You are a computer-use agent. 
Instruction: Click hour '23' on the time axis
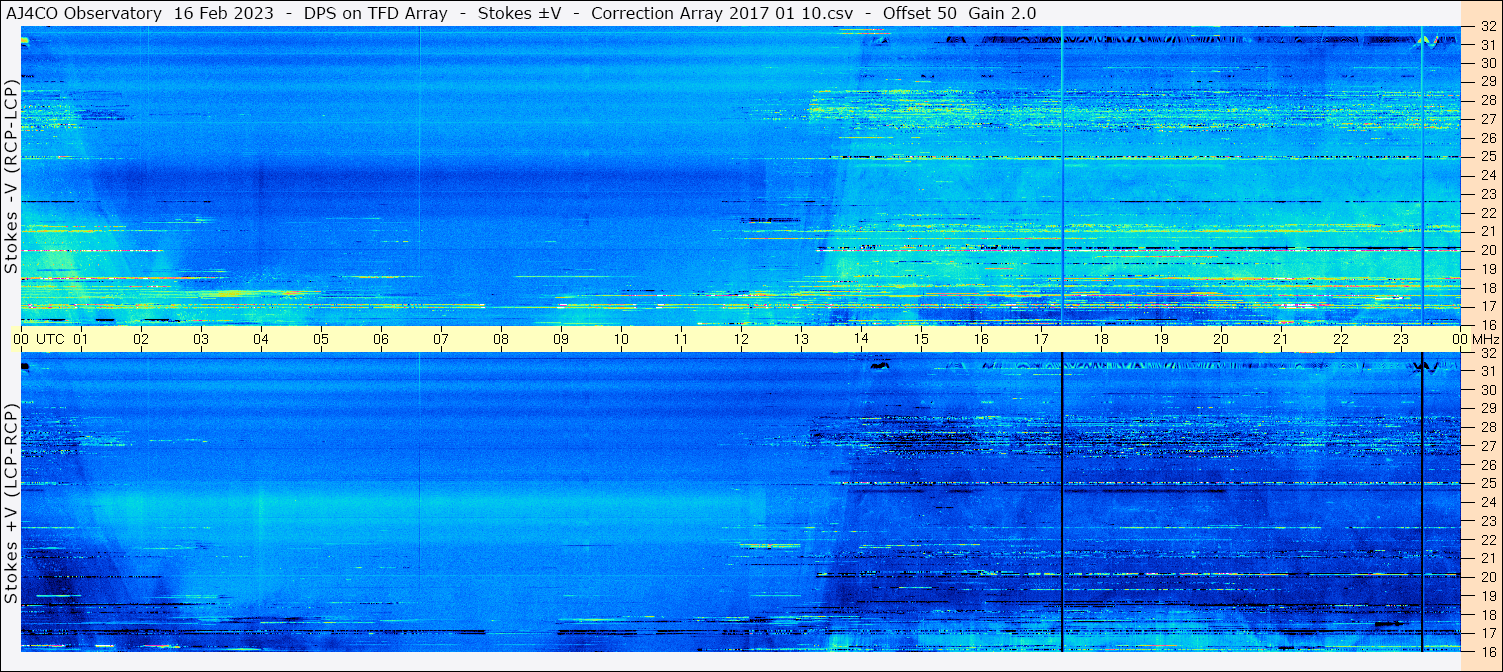pyautogui.click(x=1401, y=339)
